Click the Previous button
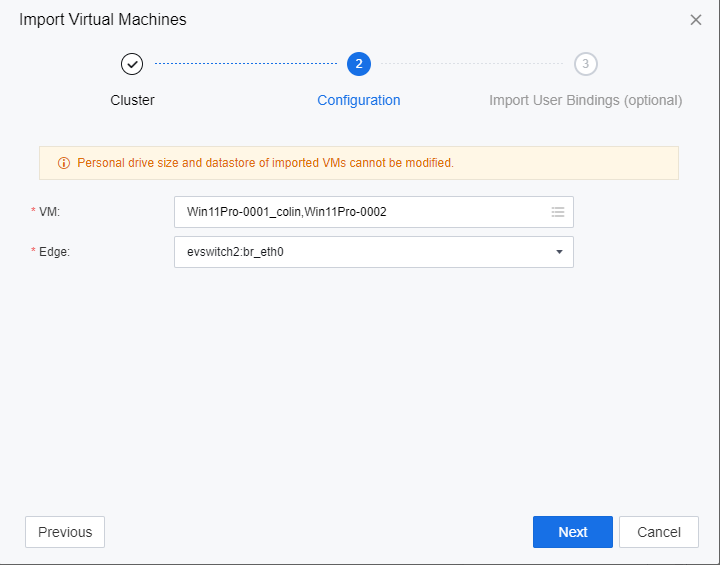Viewport: 720px width, 565px height. click(x=65, y=532)
